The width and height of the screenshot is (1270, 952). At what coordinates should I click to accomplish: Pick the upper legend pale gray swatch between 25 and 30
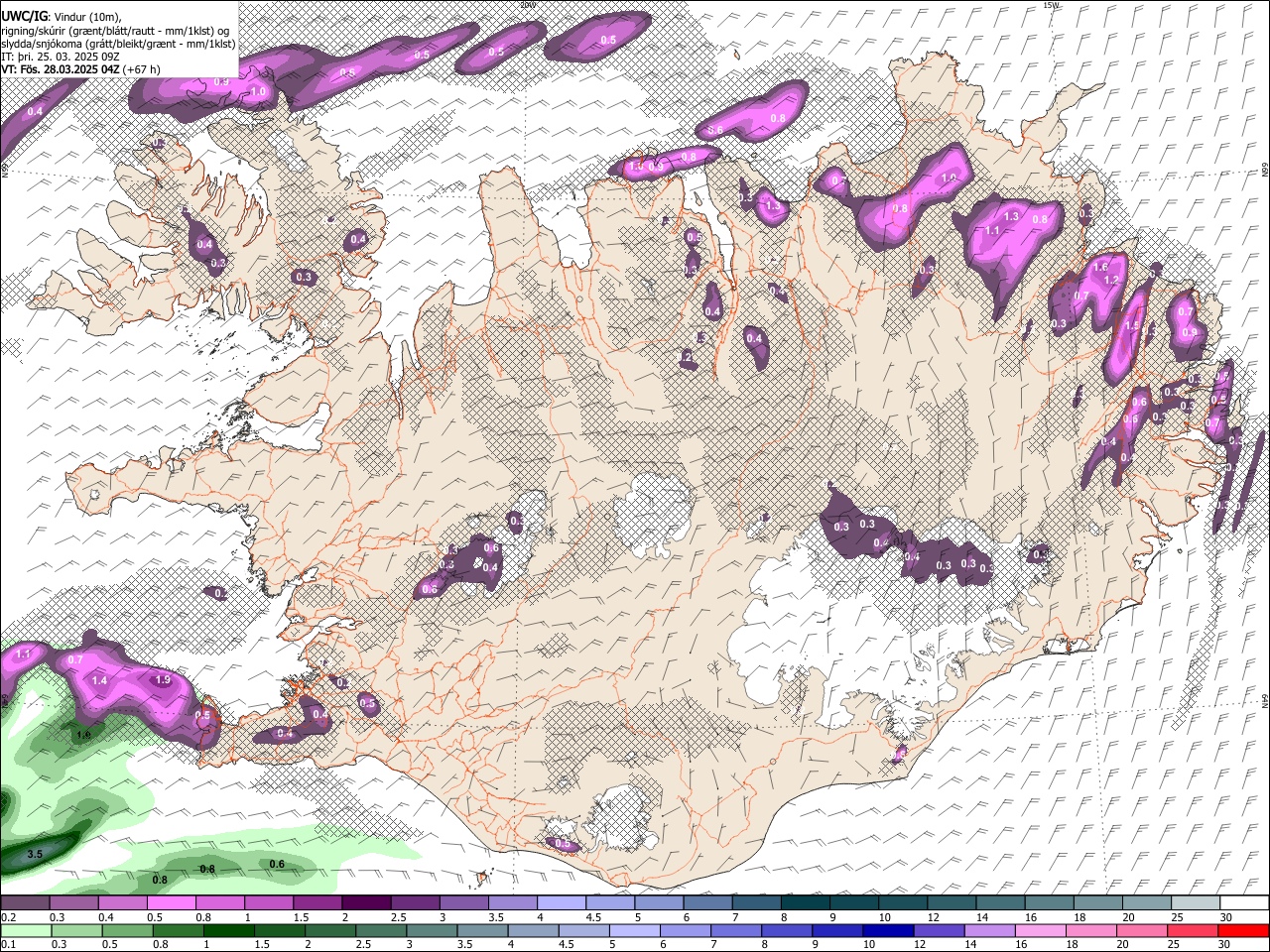[1197, 903]
